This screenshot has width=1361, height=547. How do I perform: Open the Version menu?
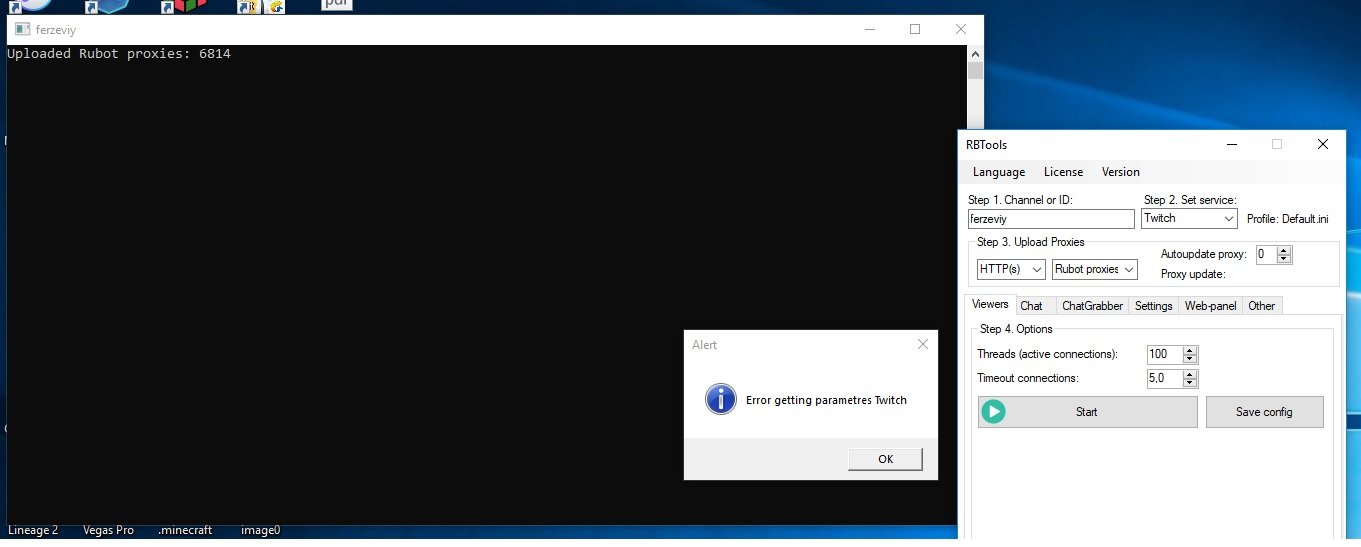pyautogui.click(x=1120, y=172)
